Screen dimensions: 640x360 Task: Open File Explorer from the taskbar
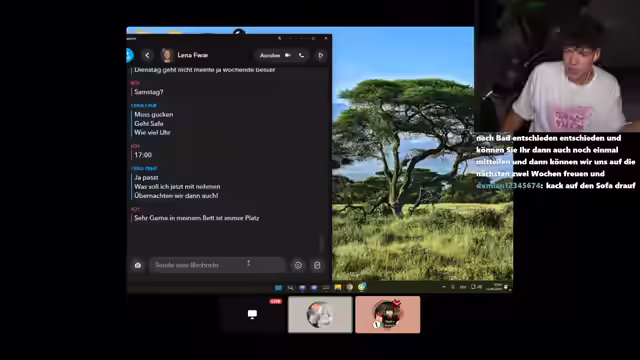[338, 287]
